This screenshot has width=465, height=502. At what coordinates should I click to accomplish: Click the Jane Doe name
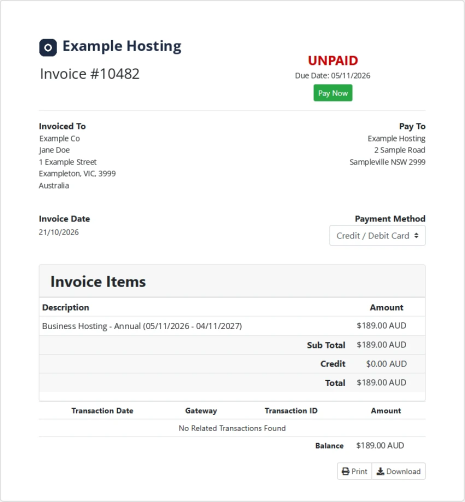[54, 150]
